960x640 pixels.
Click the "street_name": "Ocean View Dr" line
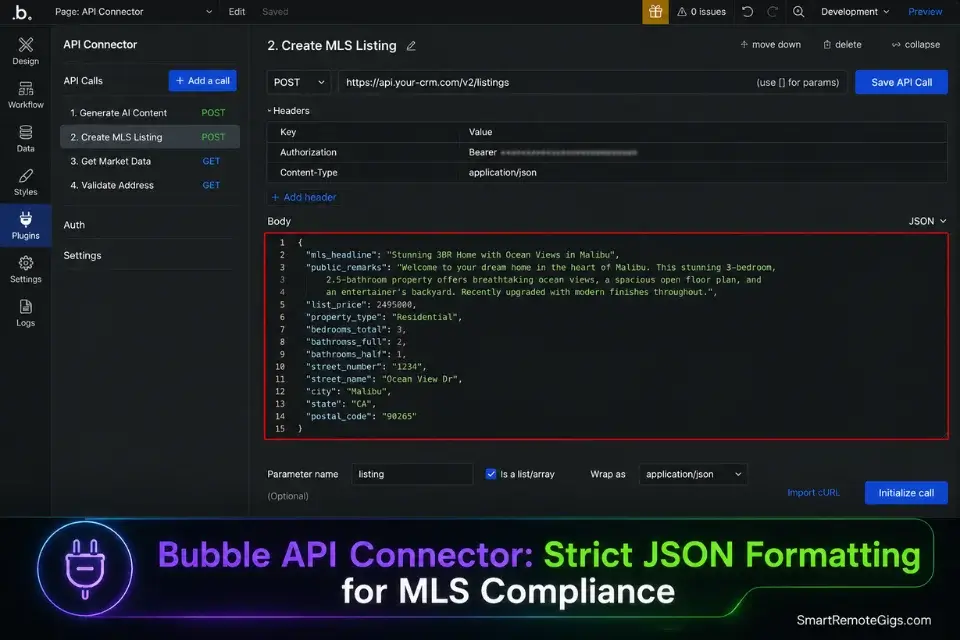tap(383, 379)
